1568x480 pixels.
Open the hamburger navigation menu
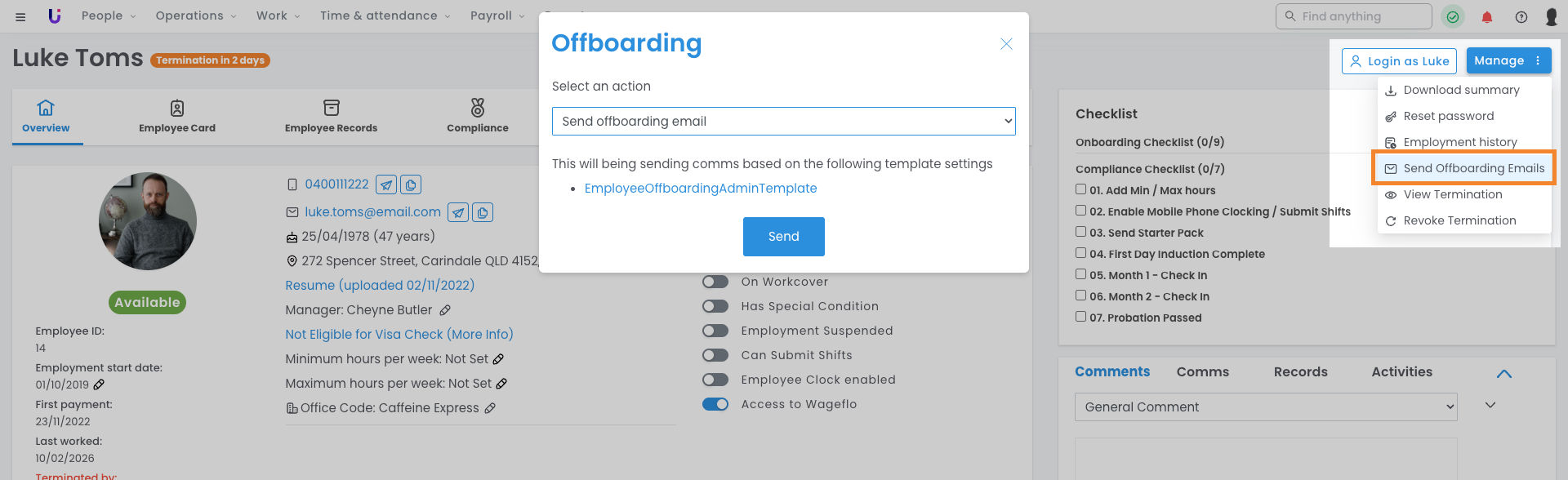(20, 16)
